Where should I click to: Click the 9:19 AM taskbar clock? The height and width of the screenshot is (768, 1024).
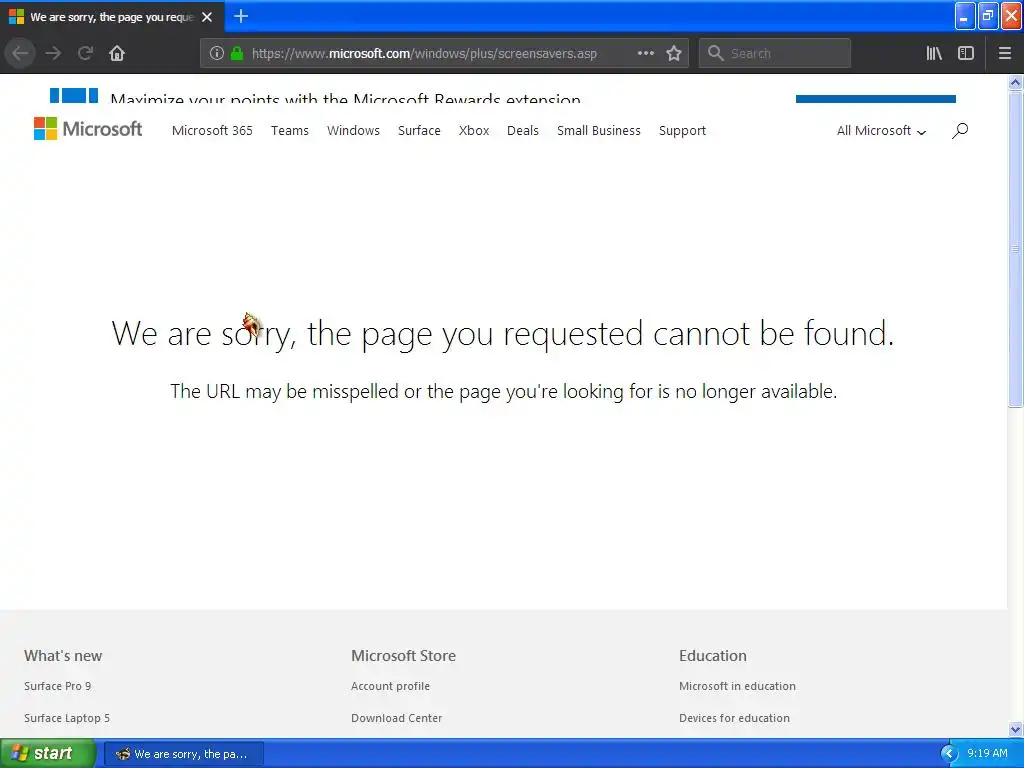[x=987, y=753]
